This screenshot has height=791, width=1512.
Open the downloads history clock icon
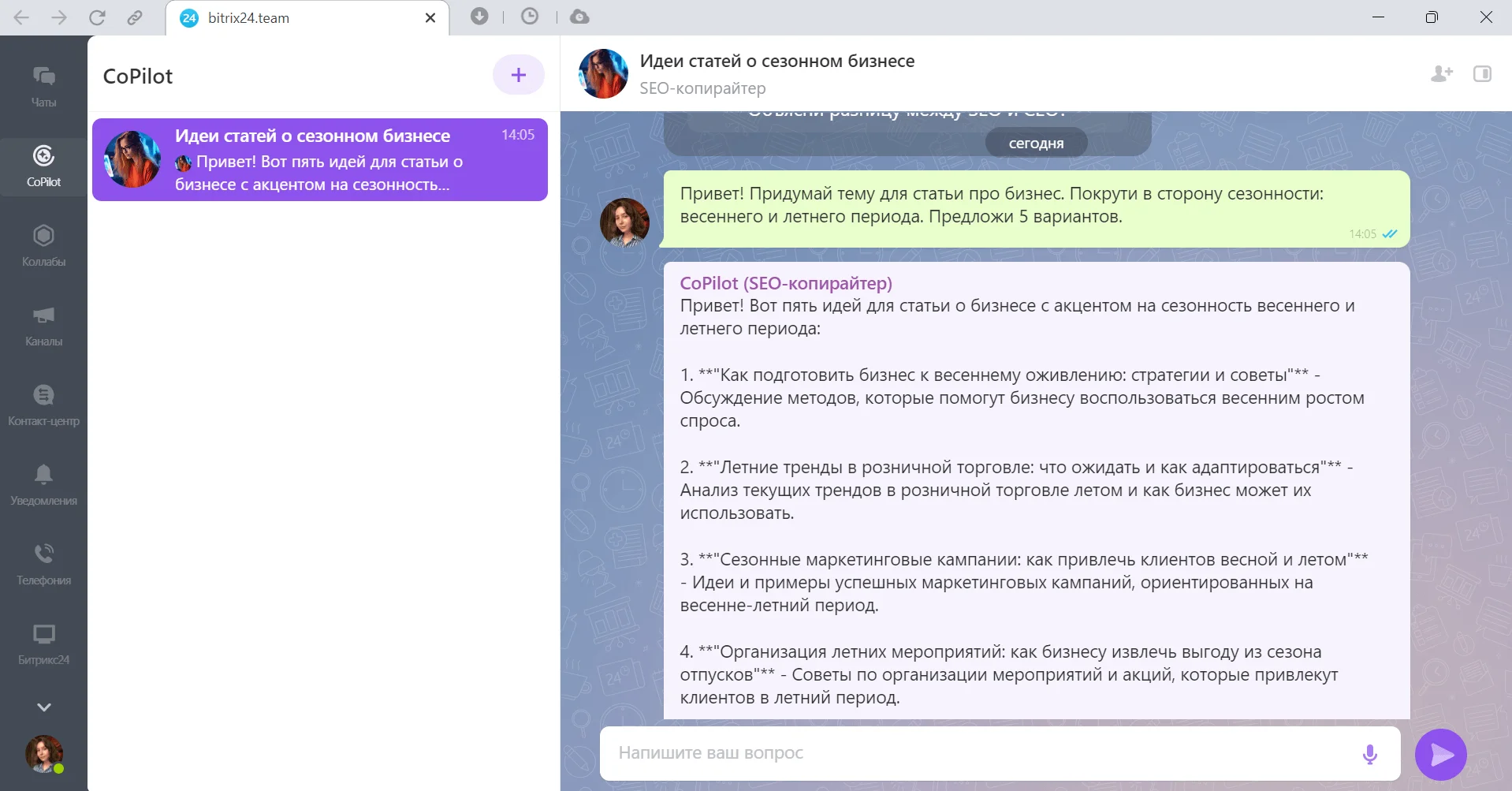point(530,17)
